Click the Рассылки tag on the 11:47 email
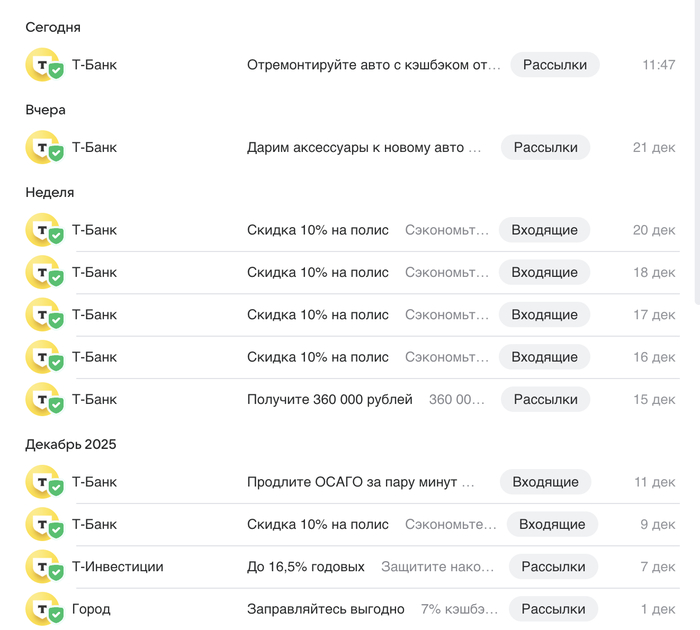 point(555,65)
